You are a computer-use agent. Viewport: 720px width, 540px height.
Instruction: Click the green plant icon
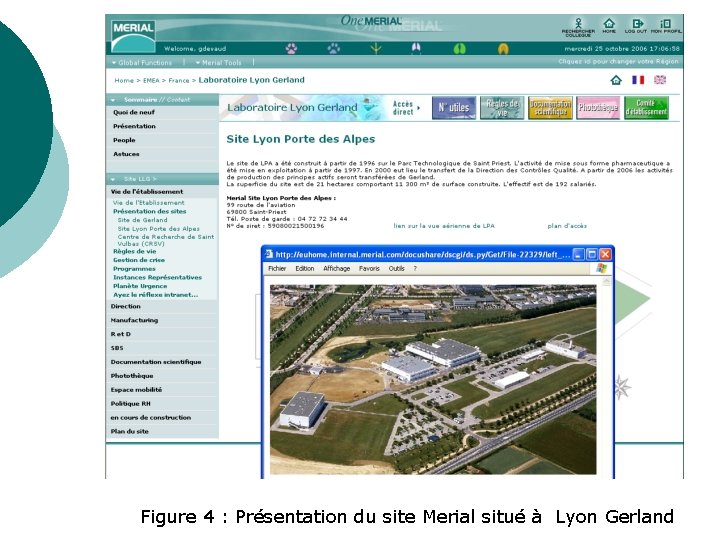376,48
